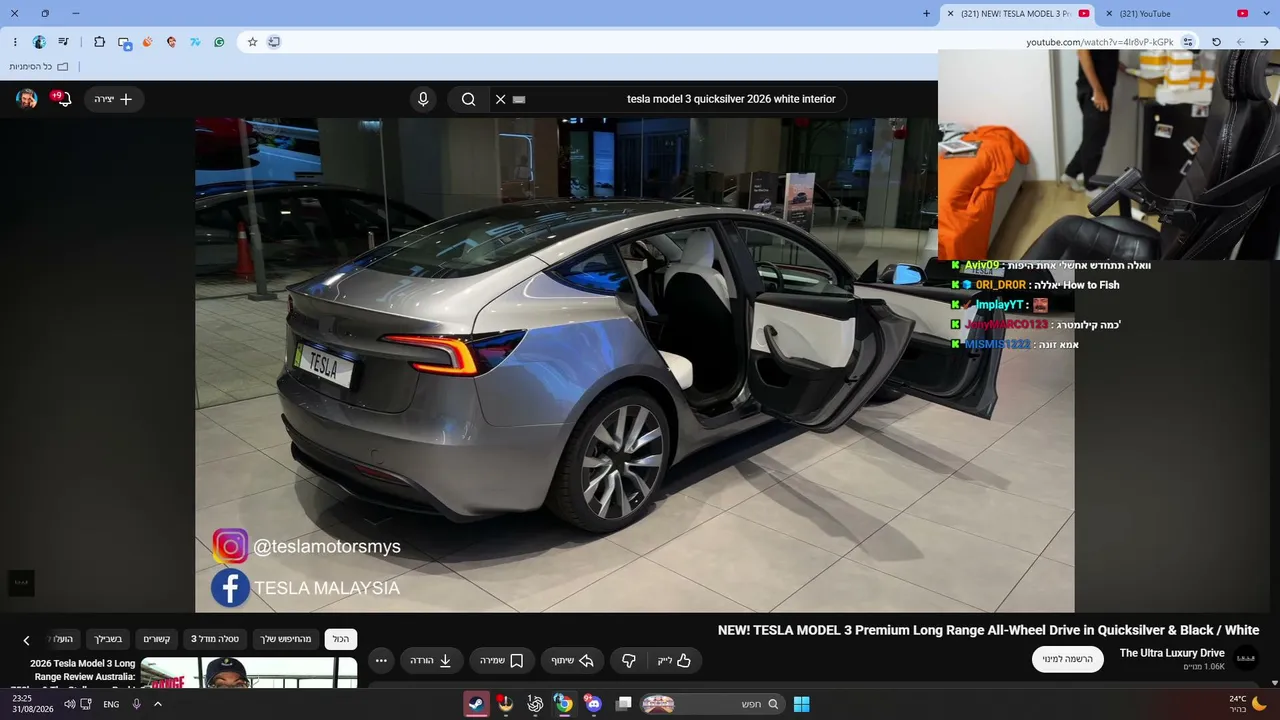The width and height of the screenshot is (1280, 720).
Task: Bookmark this page with the star icon
Action: pyautogui.click(x=252, y=42)
